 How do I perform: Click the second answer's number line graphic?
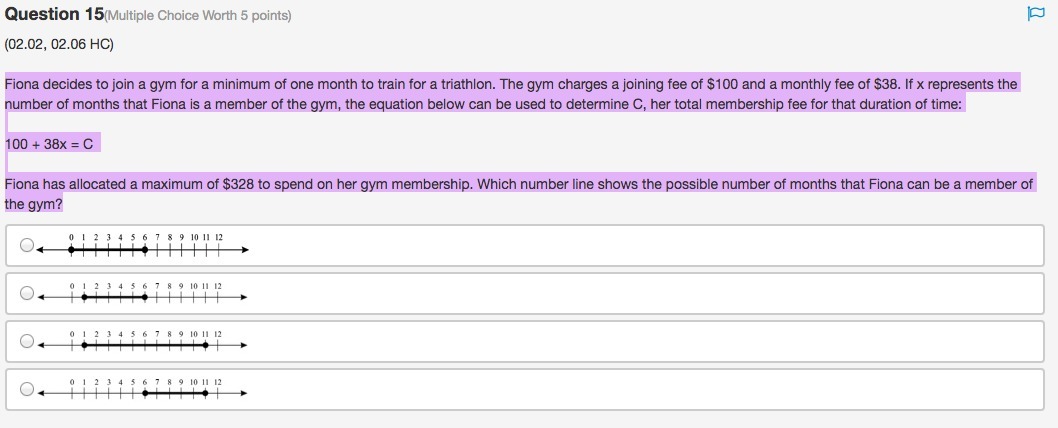(143, 293)
